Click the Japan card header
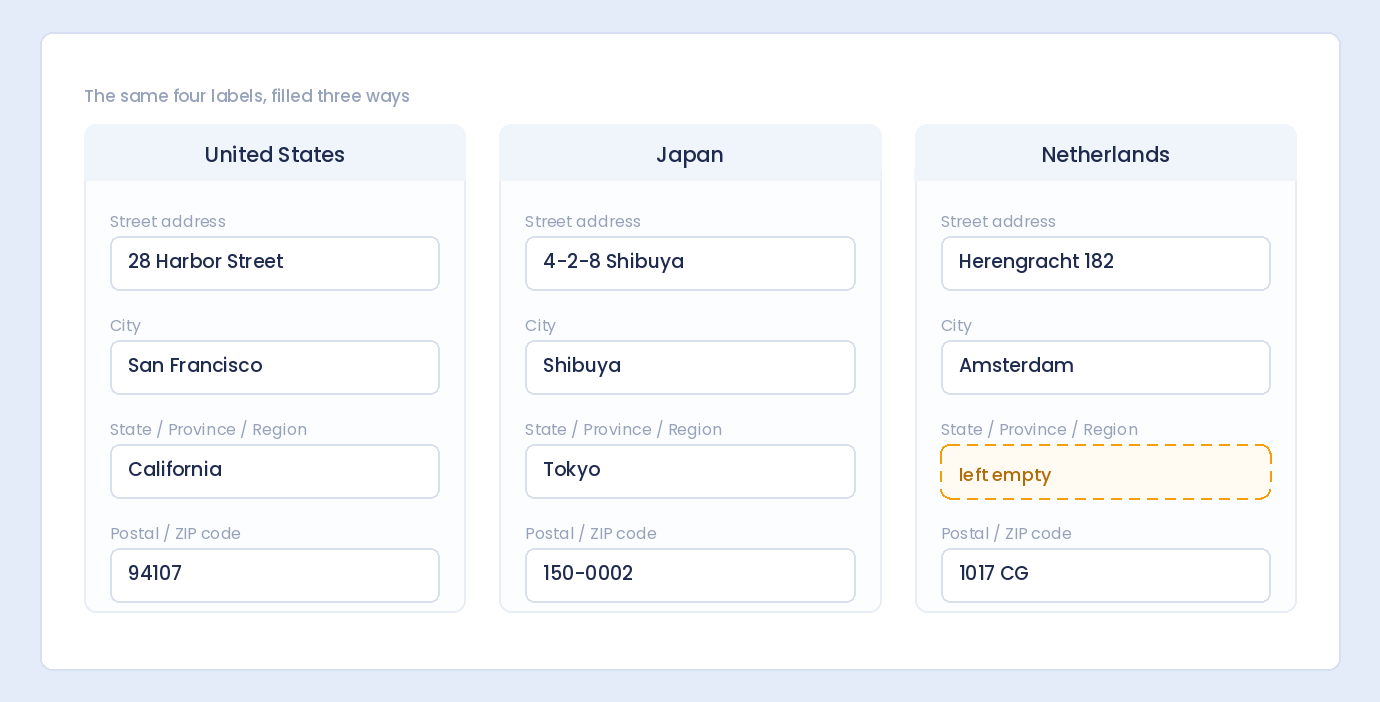Screen dimensions: 1380x702 point(690,154)
